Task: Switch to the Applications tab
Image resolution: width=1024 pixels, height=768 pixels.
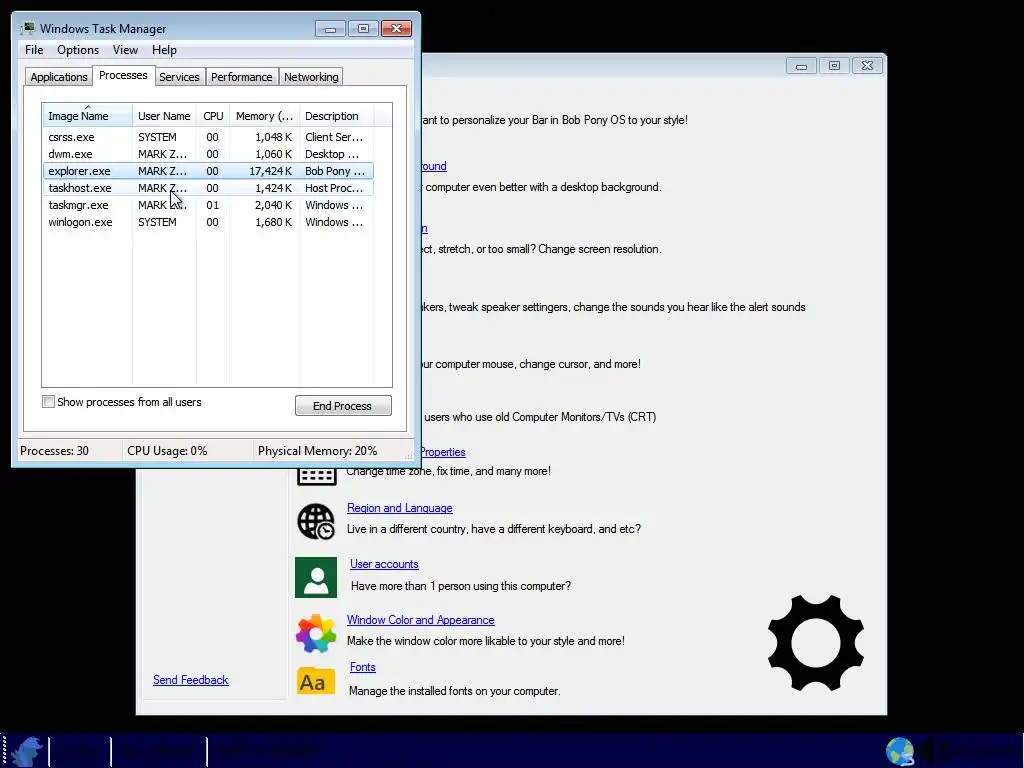Action: click(x=59, y=76)
